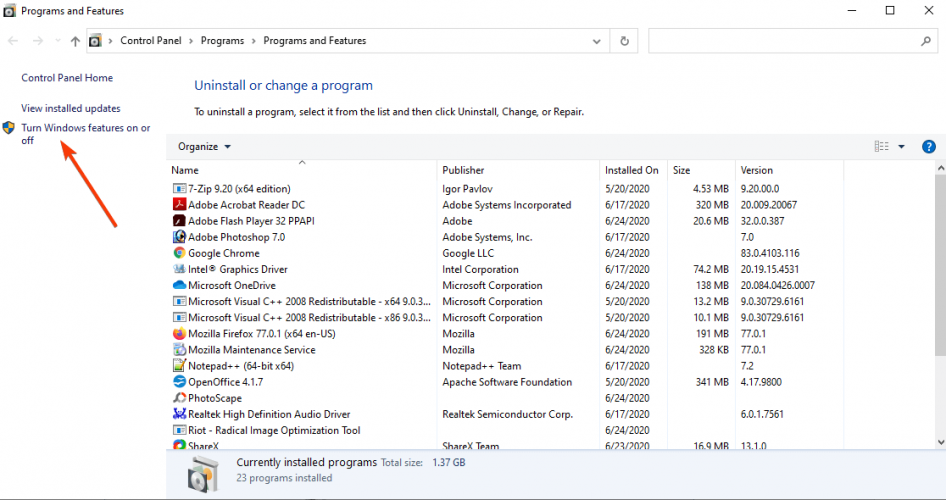Click the Adobe Flash Player icon

[x=179, y=221]
